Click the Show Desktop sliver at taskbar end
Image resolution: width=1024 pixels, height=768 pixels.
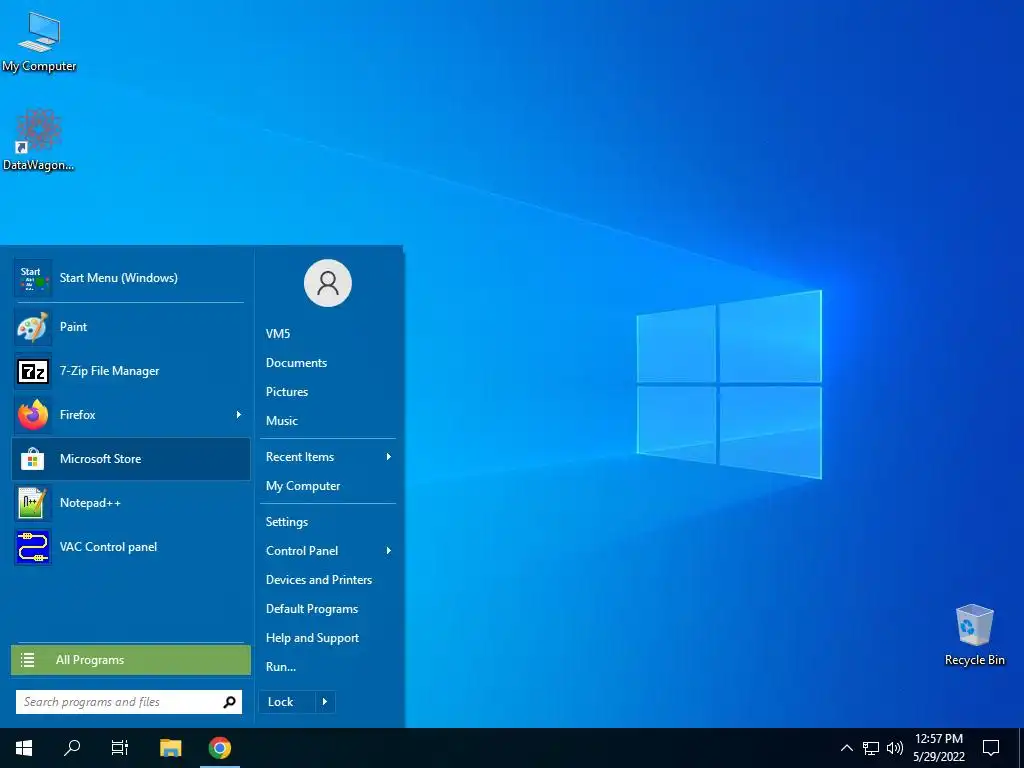[x=1021, y=748]
